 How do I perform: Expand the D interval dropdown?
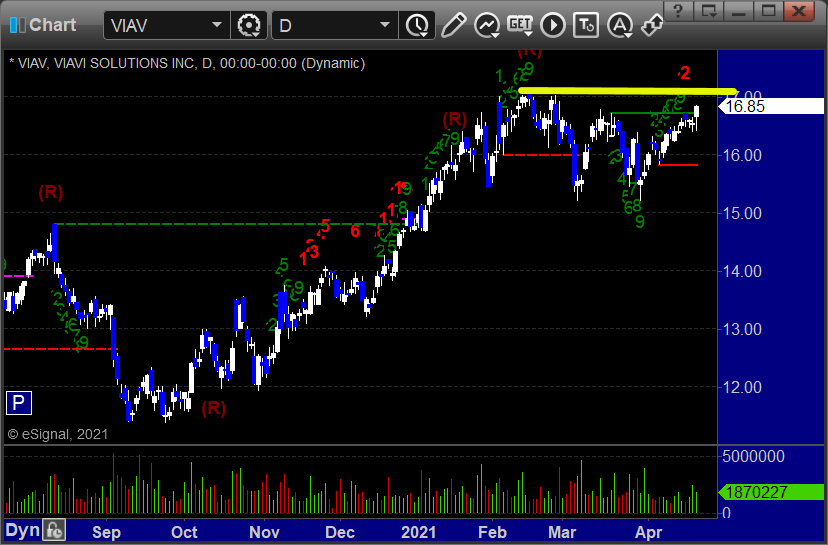385,25
